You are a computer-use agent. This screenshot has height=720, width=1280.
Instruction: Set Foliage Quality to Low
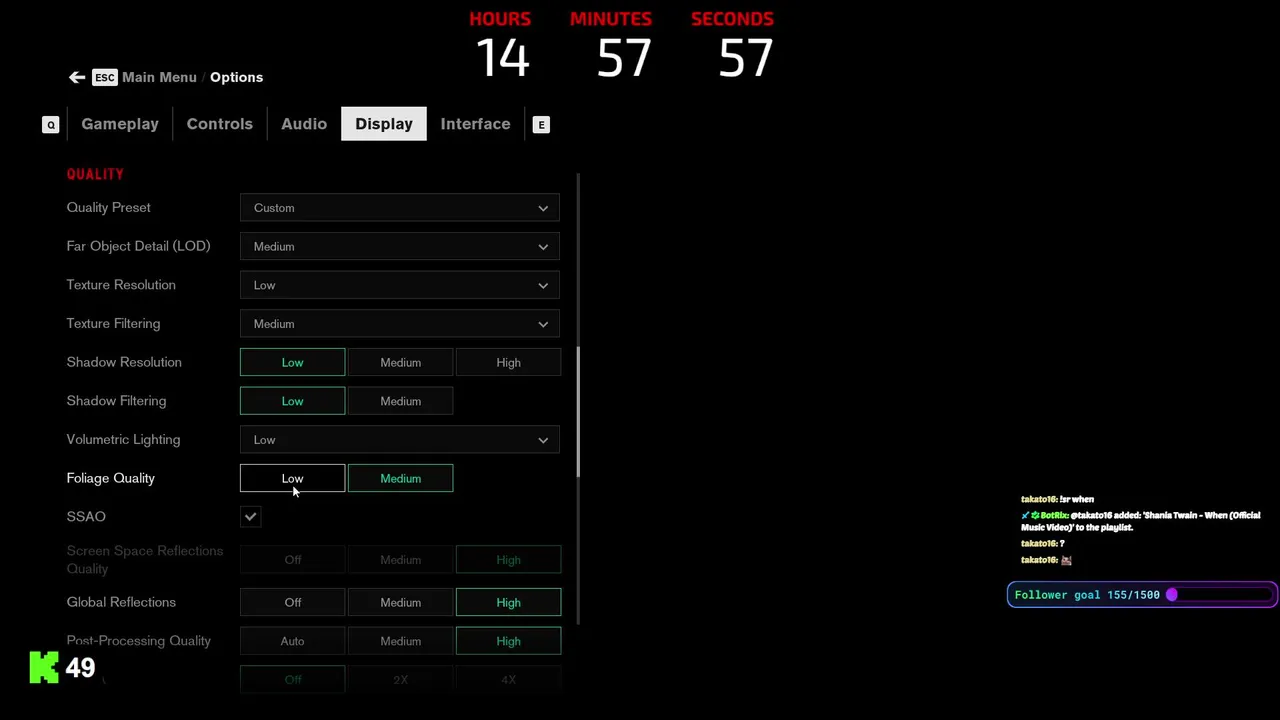292,478
